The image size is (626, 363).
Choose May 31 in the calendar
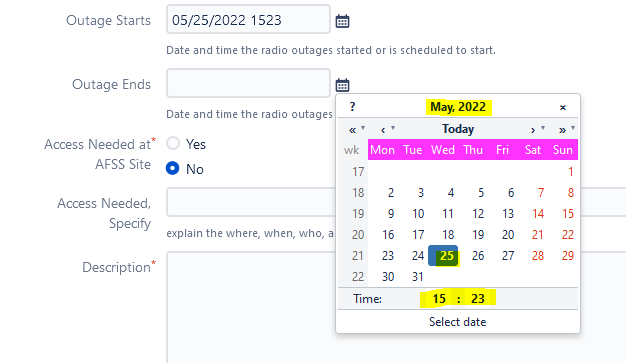coord(418,277)
